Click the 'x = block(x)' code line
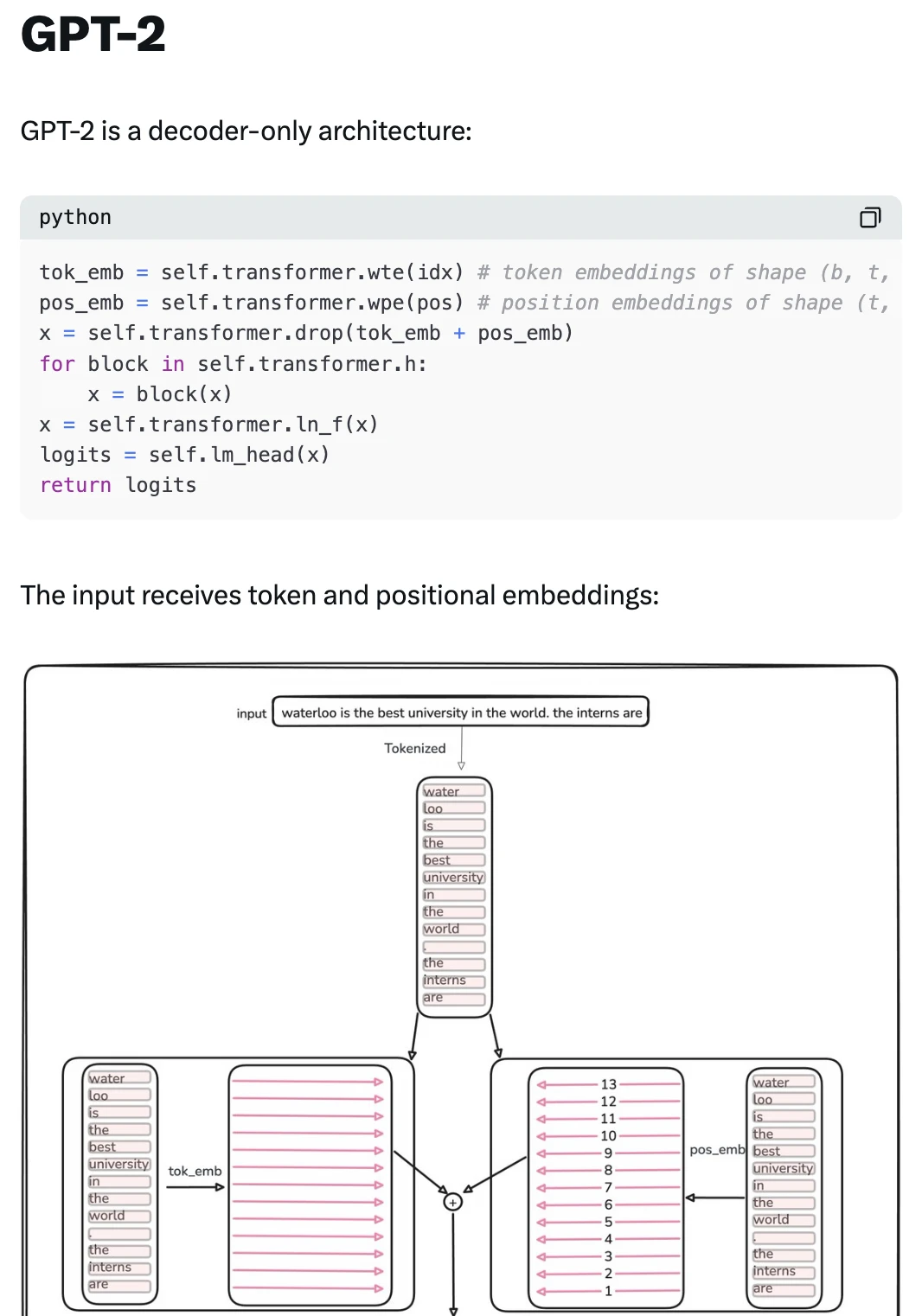922x1316 pixels. [160, 394]
